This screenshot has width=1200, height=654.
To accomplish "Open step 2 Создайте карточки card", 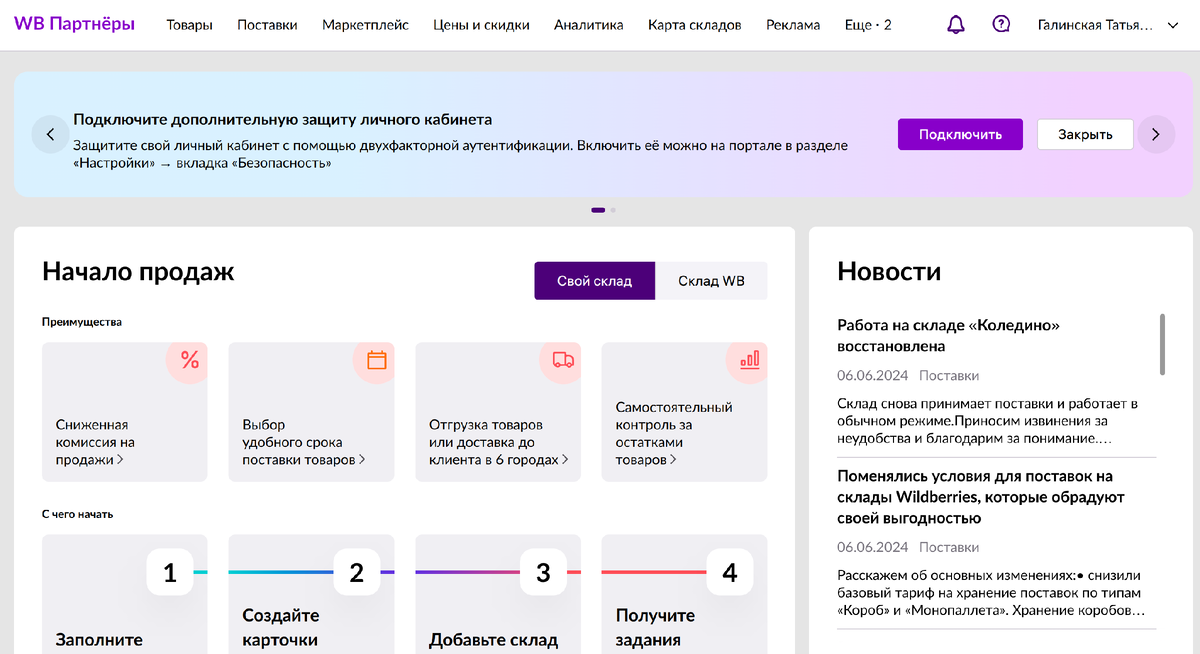I will pos(312,594).
